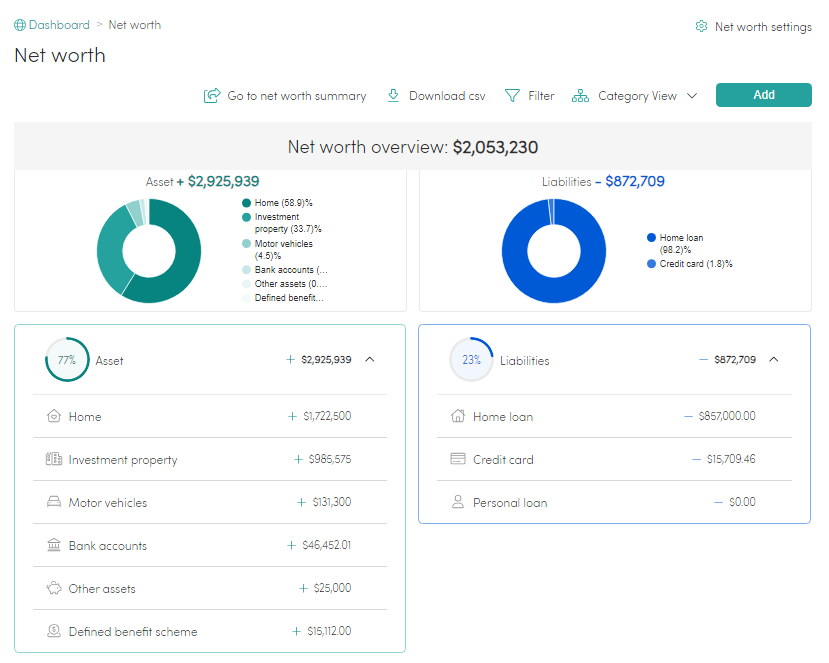Click the 77% asset progress ring

67,359
